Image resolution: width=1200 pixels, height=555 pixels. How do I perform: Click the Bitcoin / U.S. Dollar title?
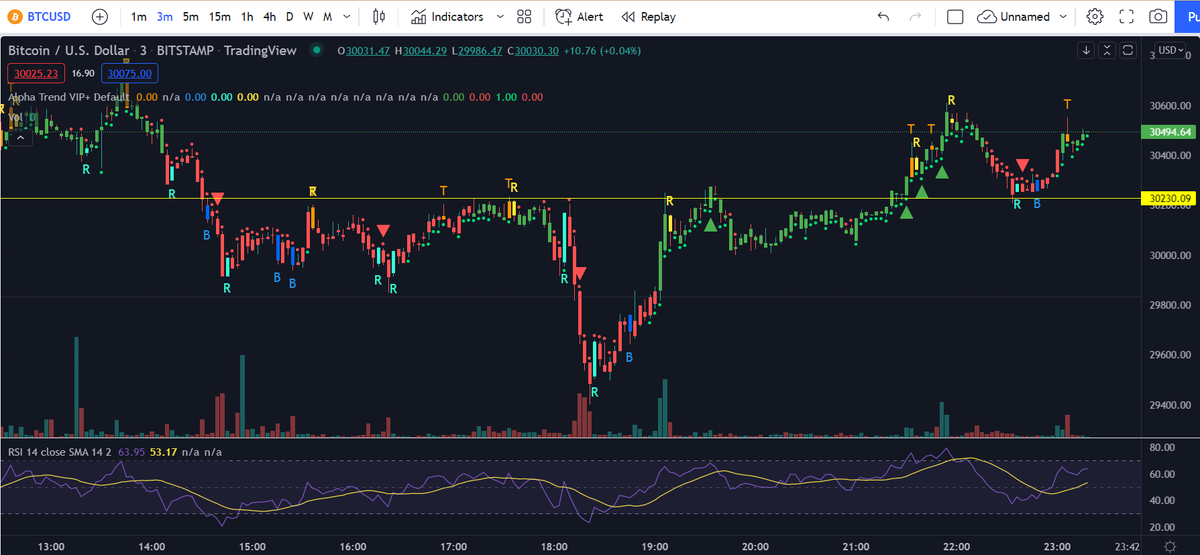81,50
